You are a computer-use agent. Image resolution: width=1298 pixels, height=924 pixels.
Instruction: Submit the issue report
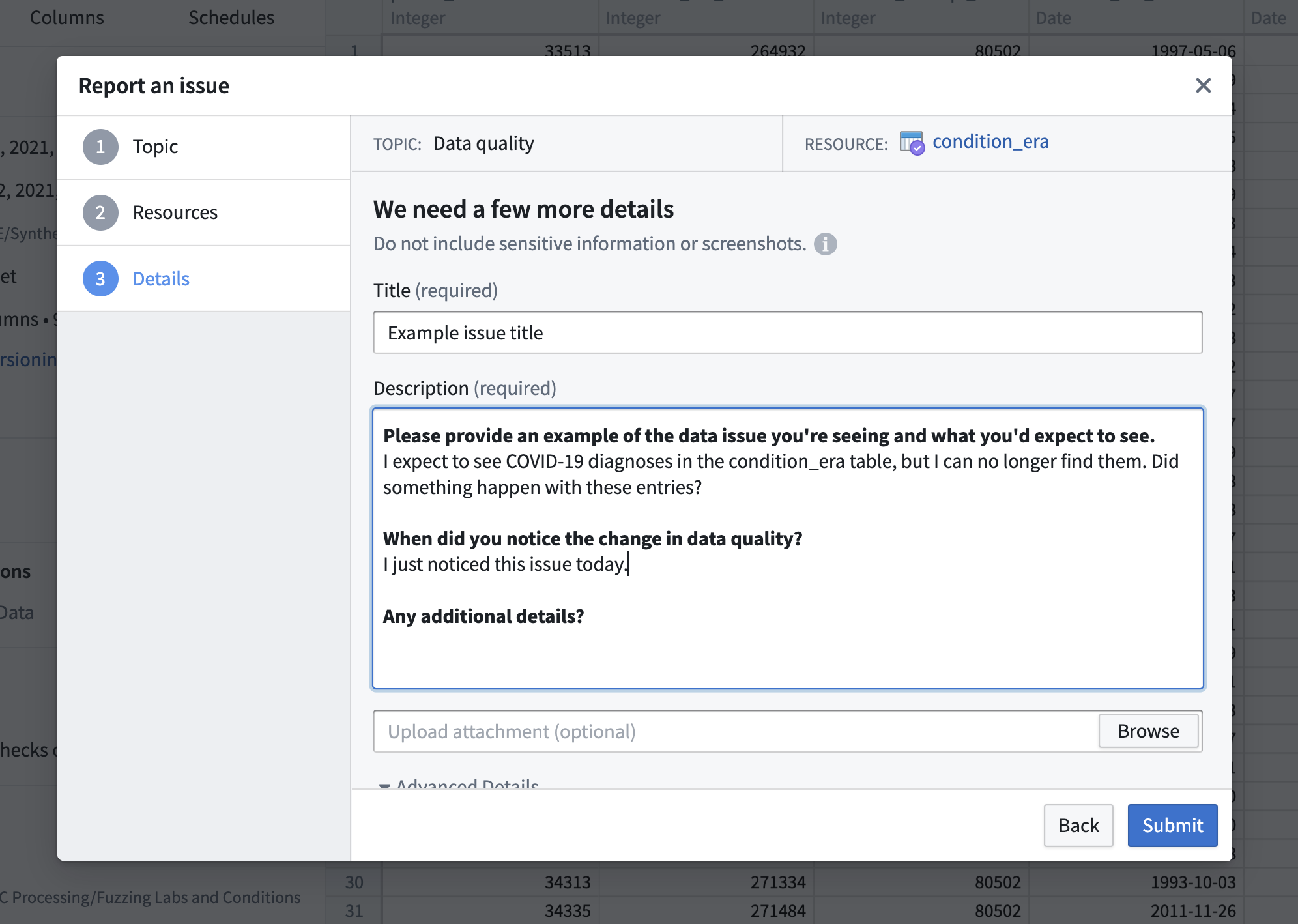click(x=1172, y=825)
